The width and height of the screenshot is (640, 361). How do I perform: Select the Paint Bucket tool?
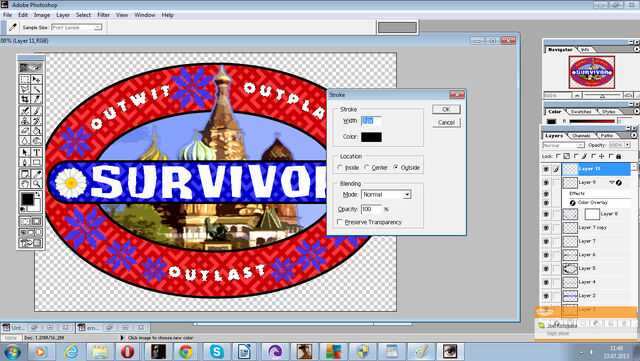[x=36, y=131]
